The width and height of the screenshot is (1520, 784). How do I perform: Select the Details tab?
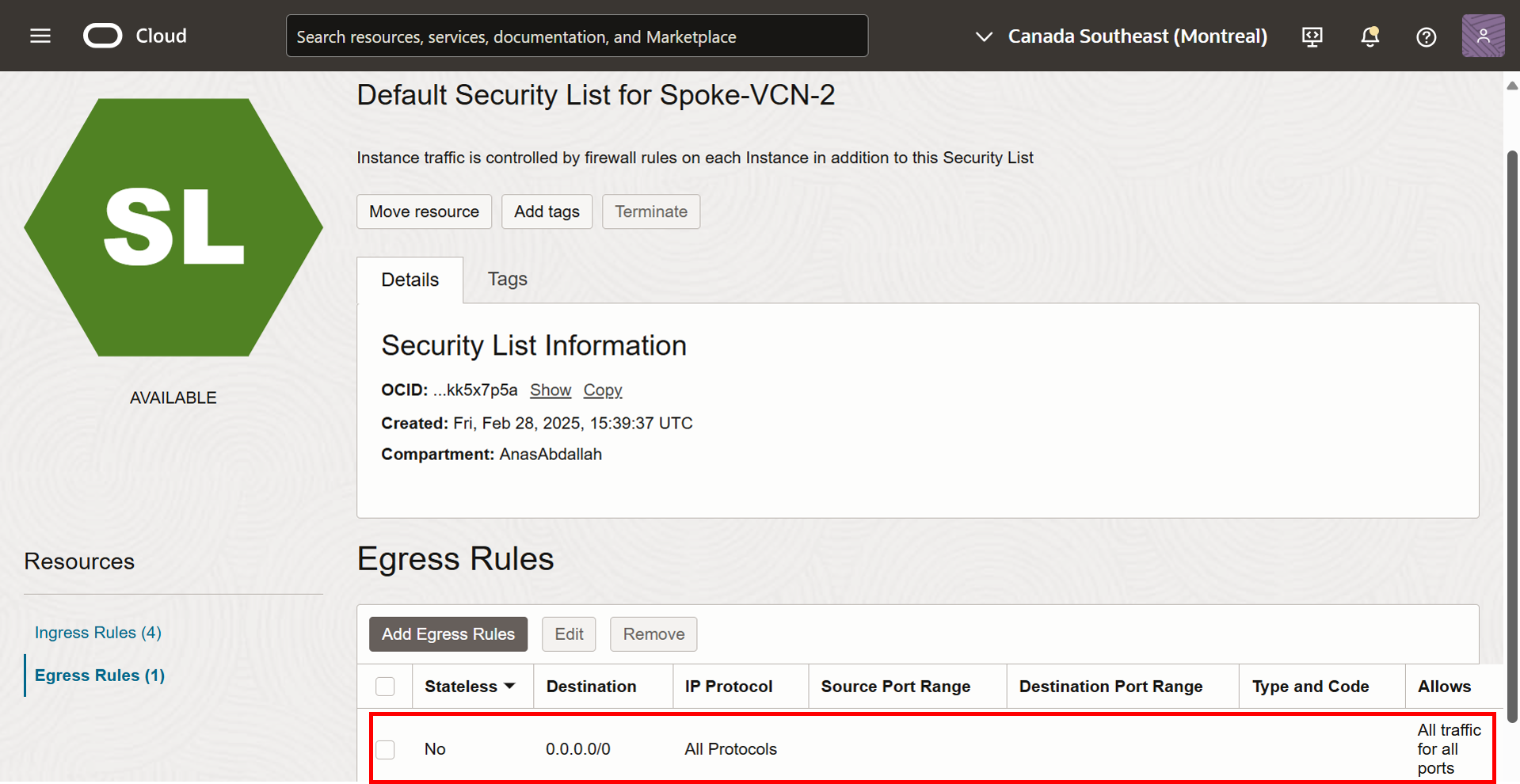[410, 280]
